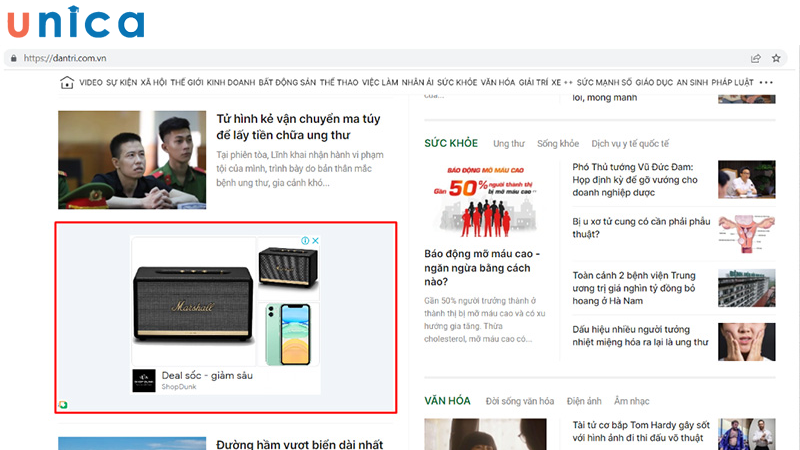Viewport: 800px width, 450px height.
Task: Open KINH DOANH section
Action: point(231,82)
